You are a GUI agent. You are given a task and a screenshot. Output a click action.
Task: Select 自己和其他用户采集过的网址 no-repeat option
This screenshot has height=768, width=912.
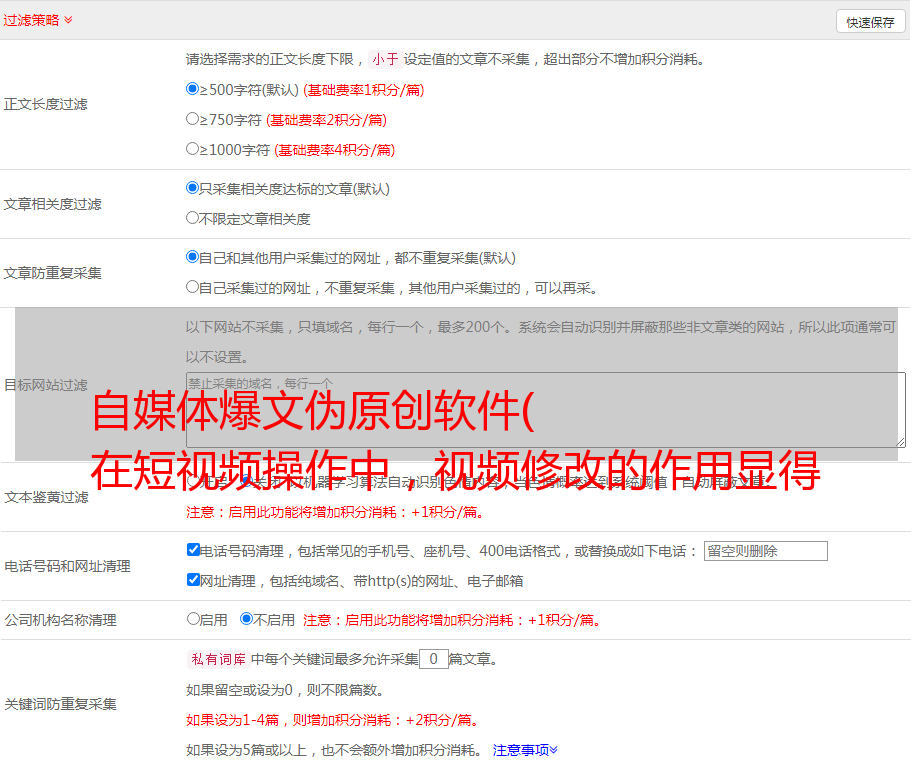pos(193,257)
